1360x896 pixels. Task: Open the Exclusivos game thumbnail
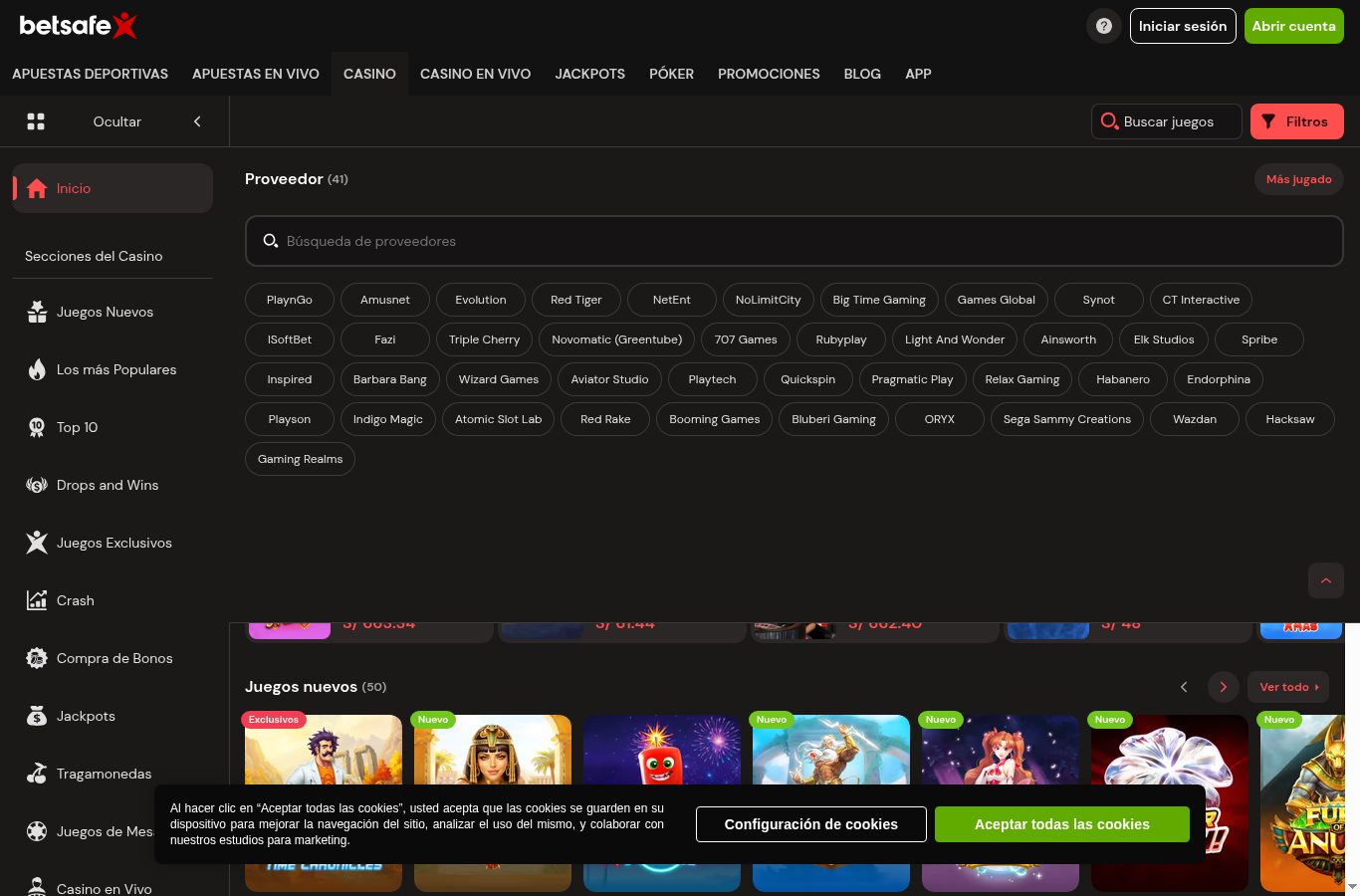click(324, 802)
